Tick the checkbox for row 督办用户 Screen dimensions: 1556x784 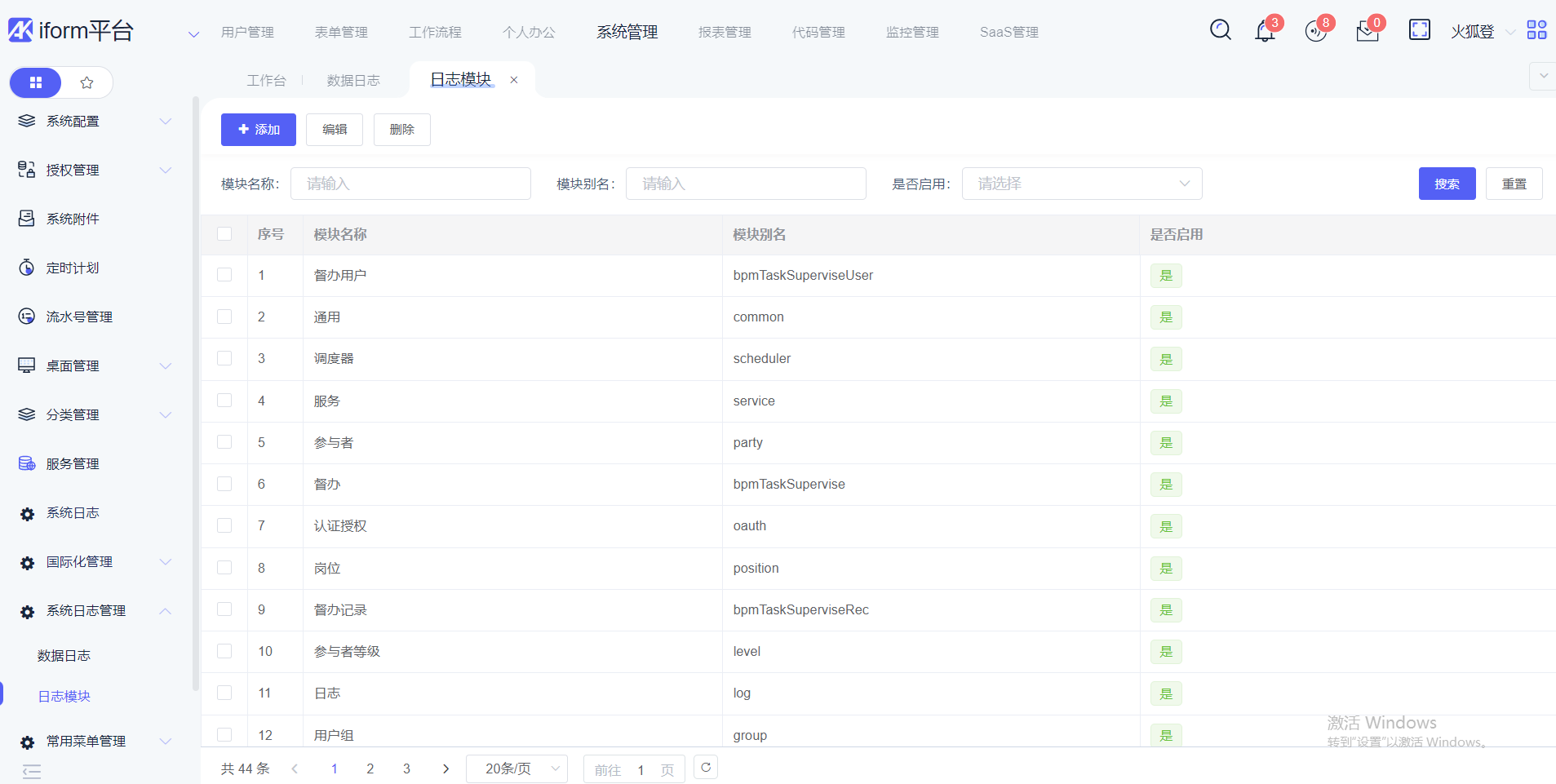[x=224, y=275]
